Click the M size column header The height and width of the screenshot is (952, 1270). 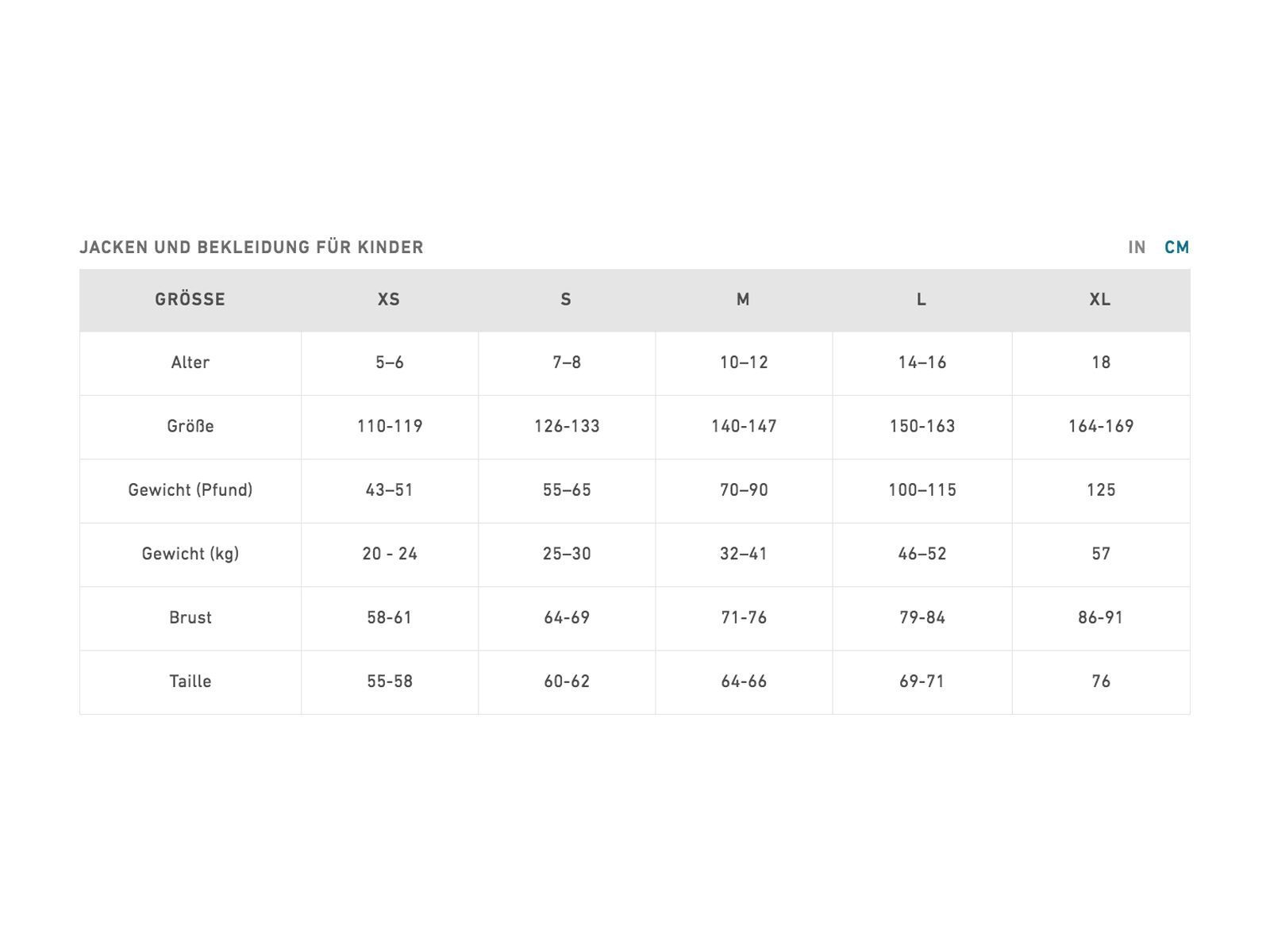743,300
